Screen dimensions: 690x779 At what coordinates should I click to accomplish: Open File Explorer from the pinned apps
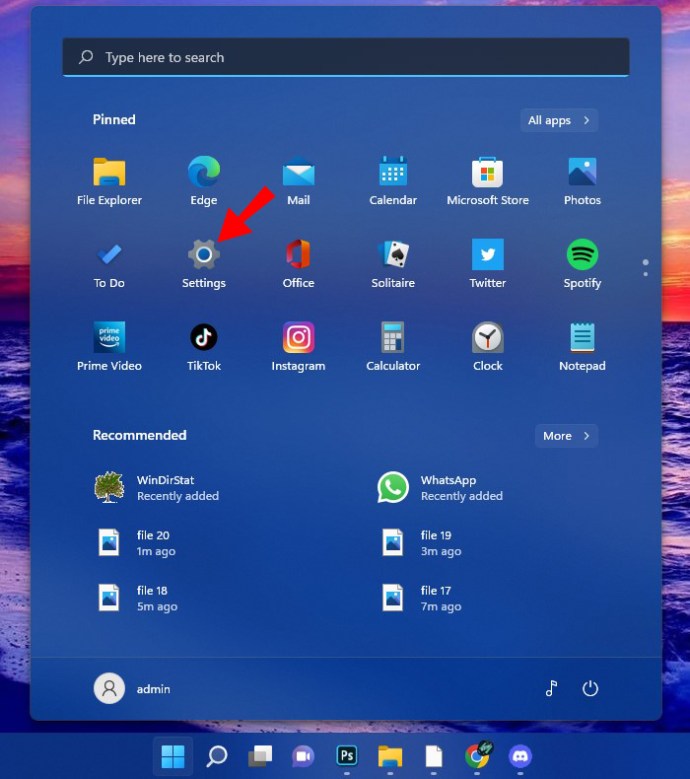(x=109, y=181)
